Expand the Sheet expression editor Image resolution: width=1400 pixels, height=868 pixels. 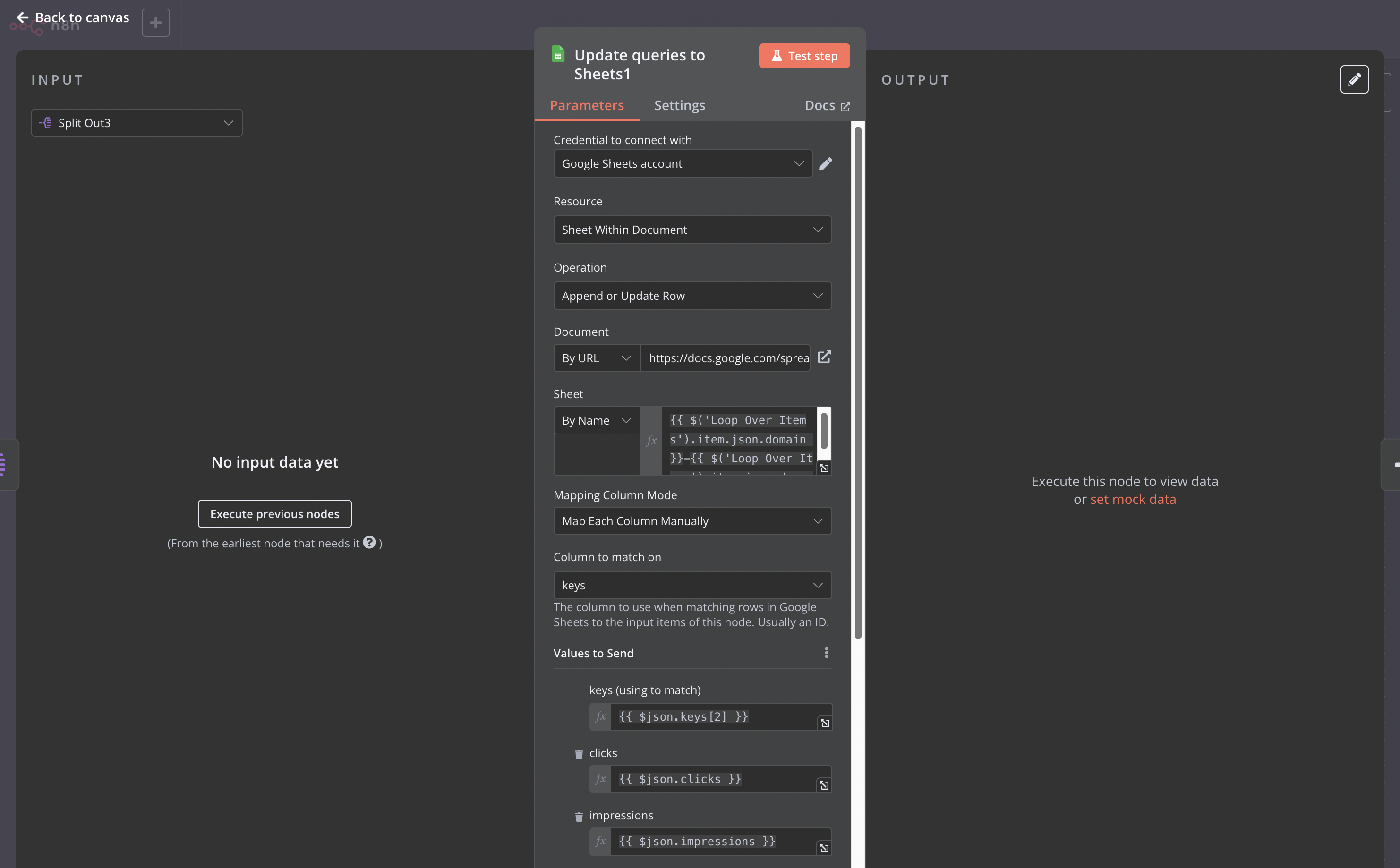(824, 468)
